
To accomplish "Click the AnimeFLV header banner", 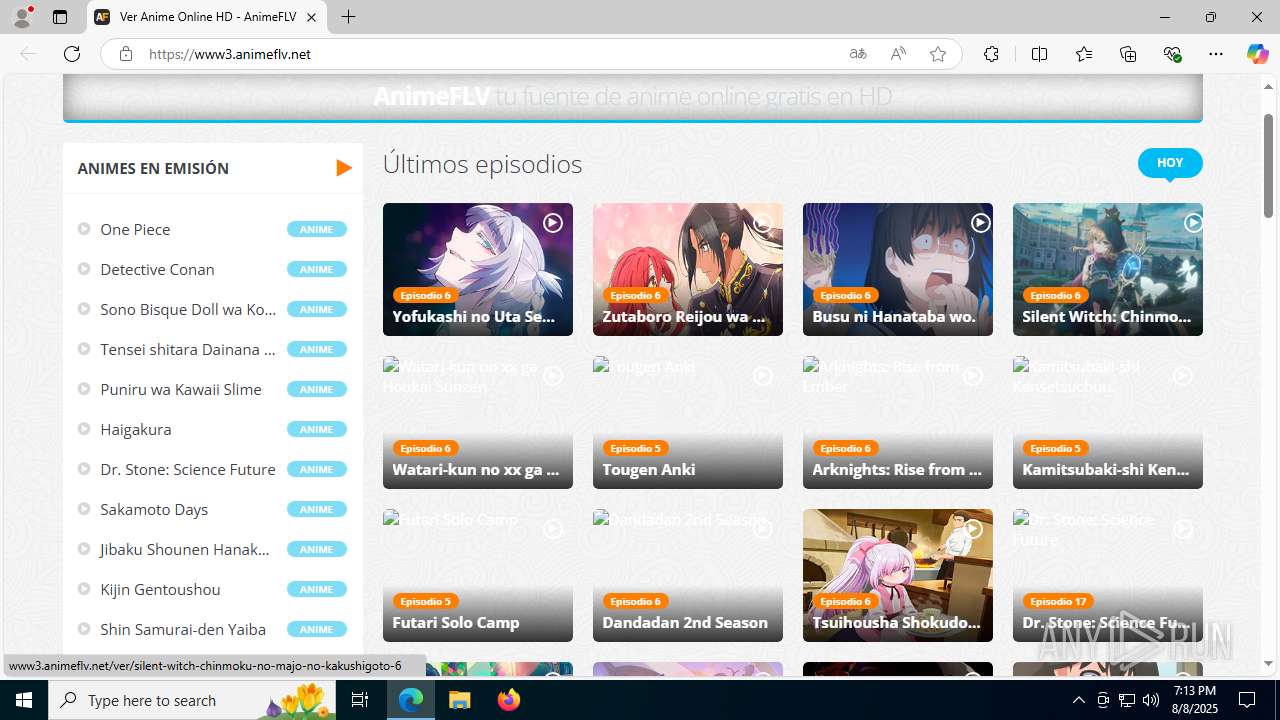I will (x=632, y=97).
